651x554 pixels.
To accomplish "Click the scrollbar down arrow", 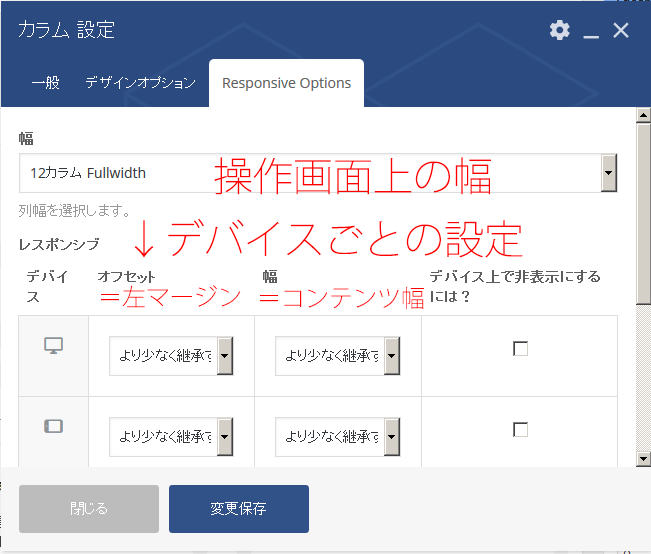I will (643, 458).
